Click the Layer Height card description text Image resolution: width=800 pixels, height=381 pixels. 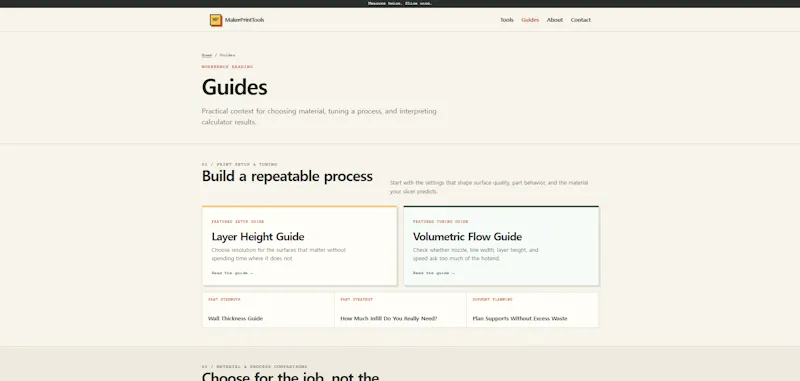(279, 255)
